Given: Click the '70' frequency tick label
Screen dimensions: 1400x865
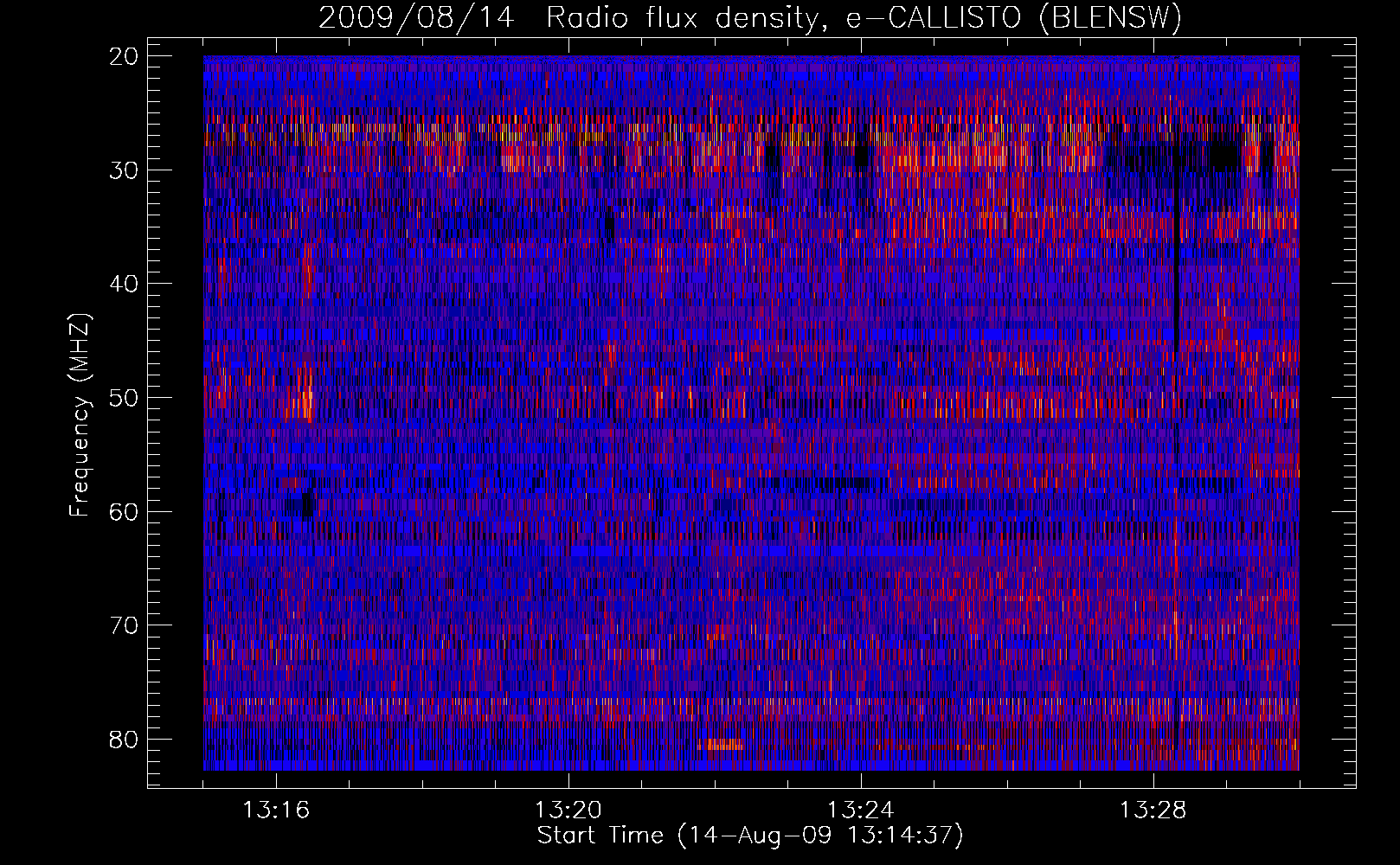Looking at the screenshot, I should coord(124,625).
